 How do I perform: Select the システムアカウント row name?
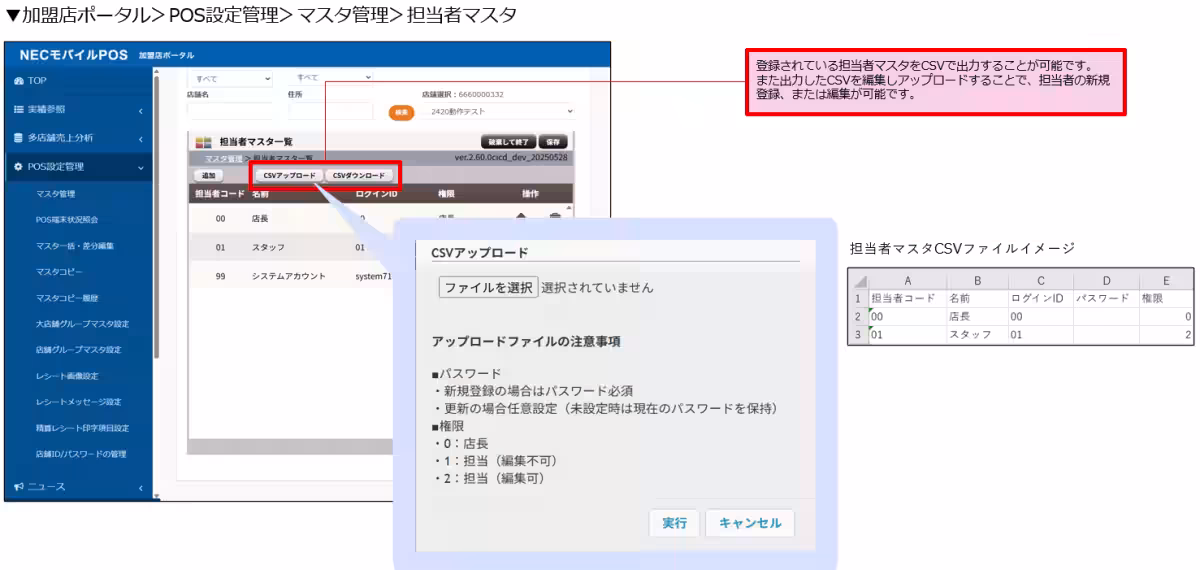coord(288,276)
